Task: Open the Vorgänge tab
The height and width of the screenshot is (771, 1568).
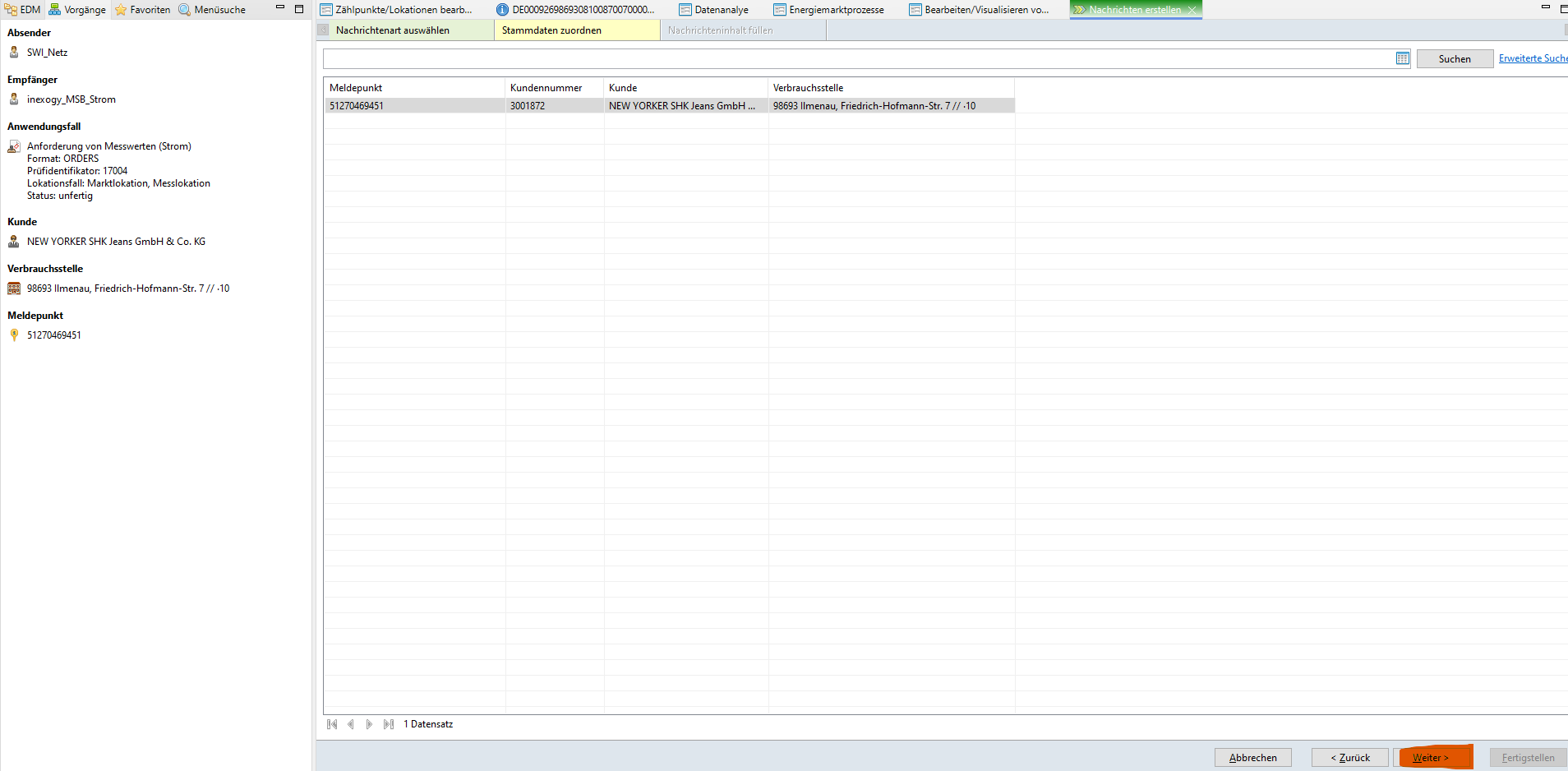Action: click(x=77, y=10)
